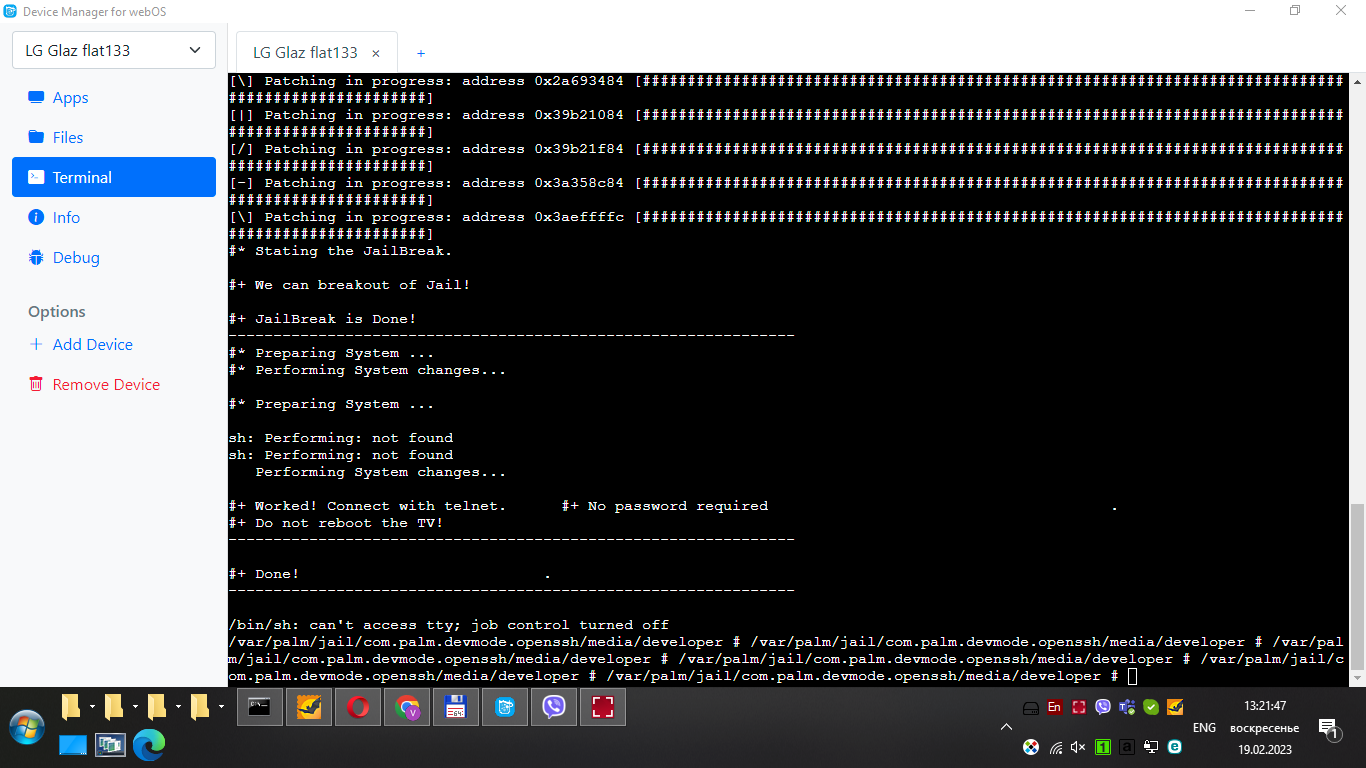Focus the terminal prompt cursor
Image resolution: width=1366 pixels, height=768 pixels.
pos(1132,677)
